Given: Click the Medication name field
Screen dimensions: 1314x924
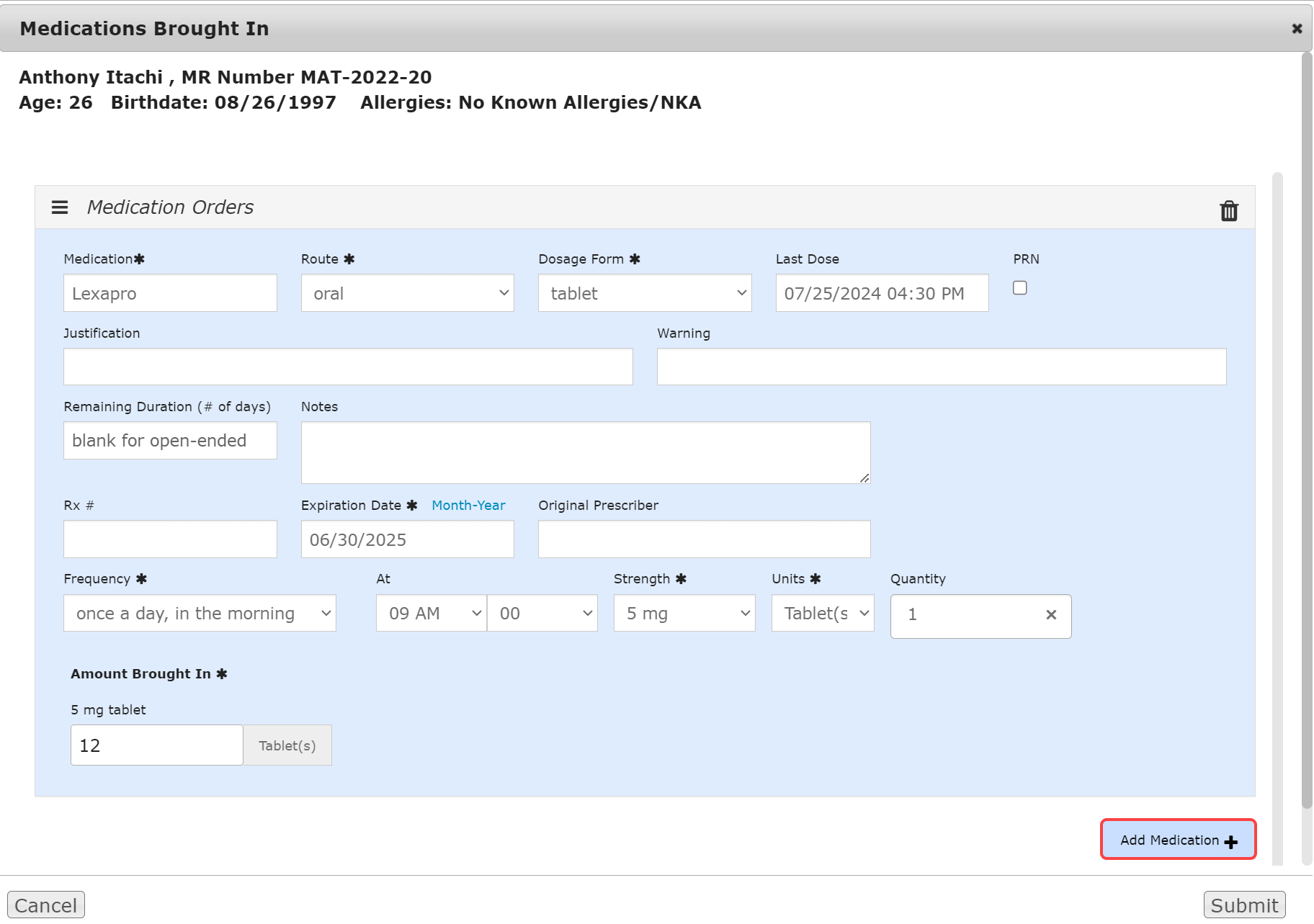Looking at the screenshot, I should 170,293.
